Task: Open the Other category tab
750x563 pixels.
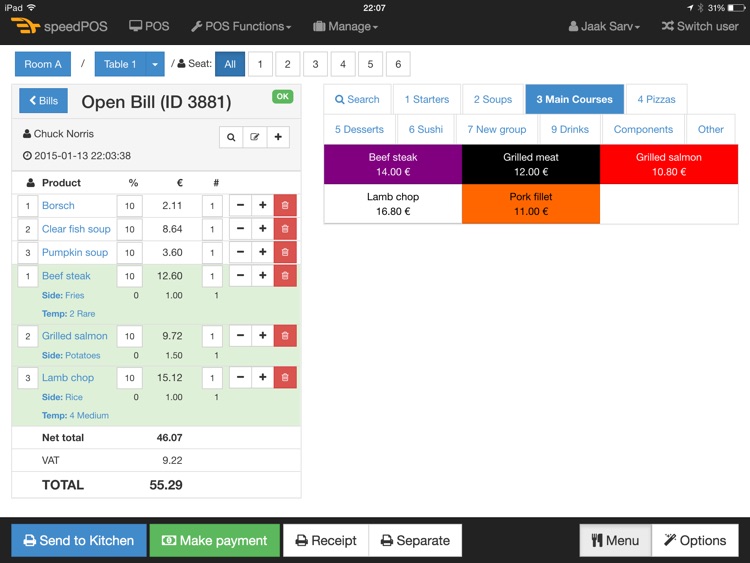Action: click(x=710, y=129)
